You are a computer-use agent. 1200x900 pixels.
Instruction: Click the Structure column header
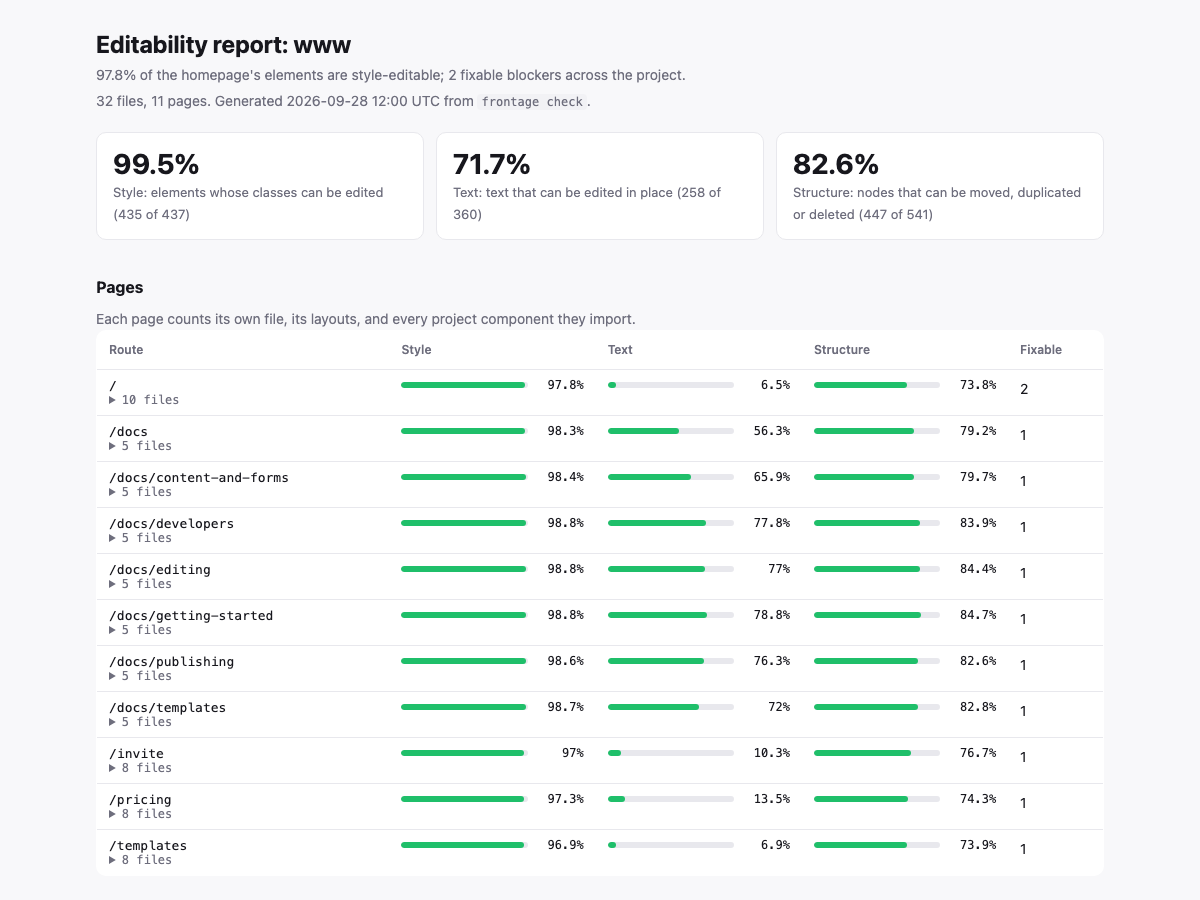[x=842, y=350]
